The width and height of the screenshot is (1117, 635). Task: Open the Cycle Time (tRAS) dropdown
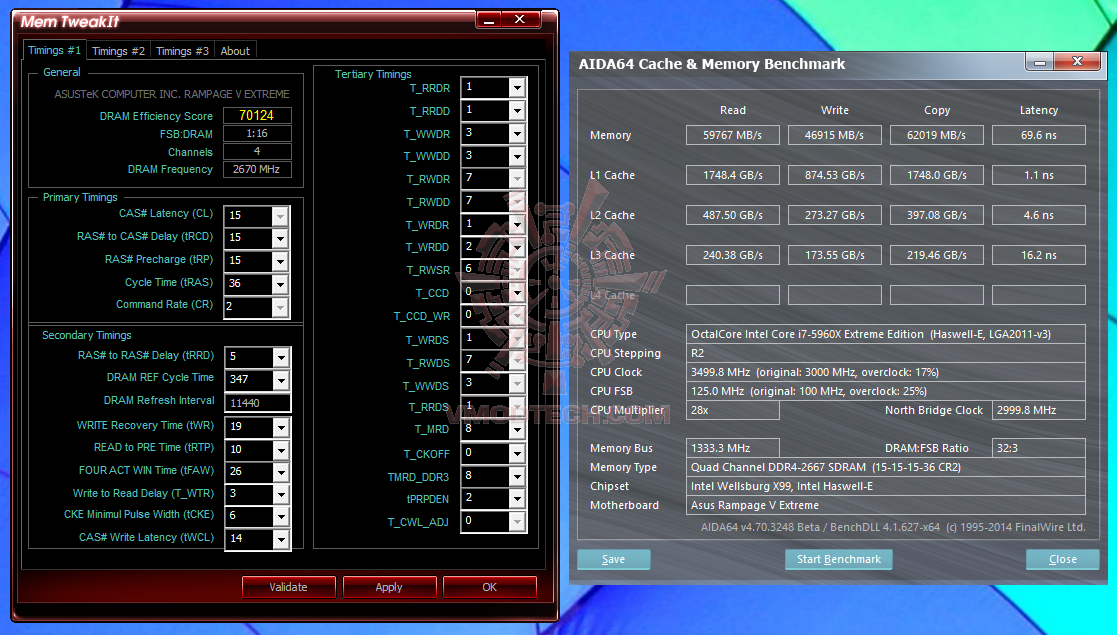(x=280, y=284)
